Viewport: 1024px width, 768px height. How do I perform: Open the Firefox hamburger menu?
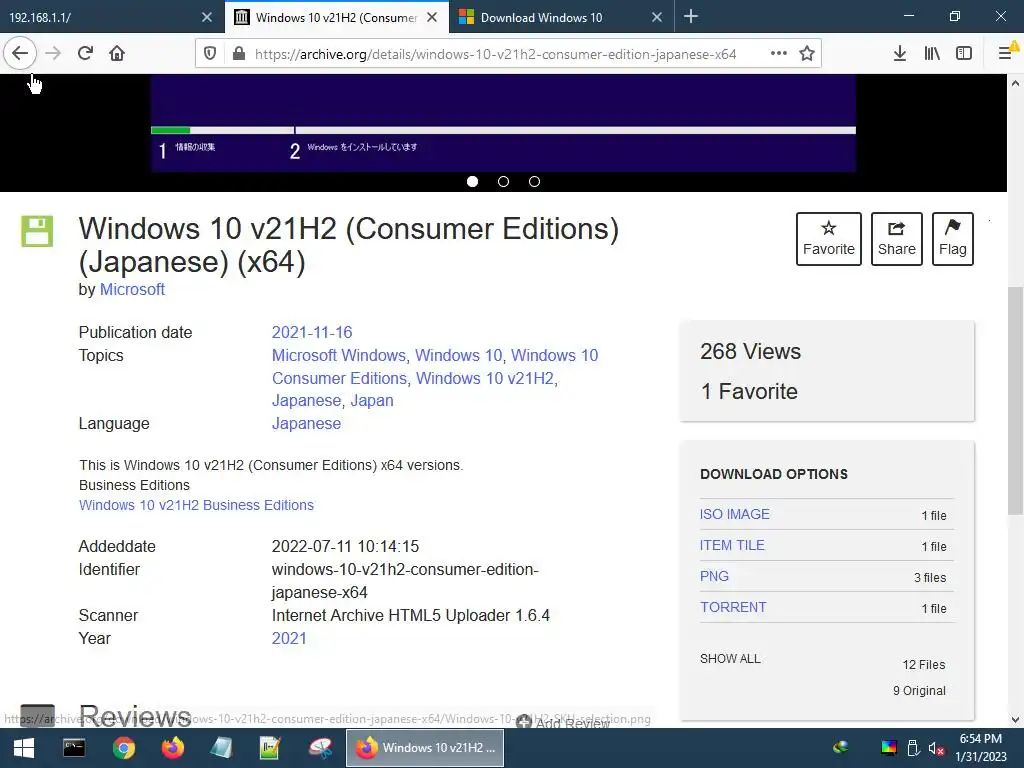(x=1006, y=54)
